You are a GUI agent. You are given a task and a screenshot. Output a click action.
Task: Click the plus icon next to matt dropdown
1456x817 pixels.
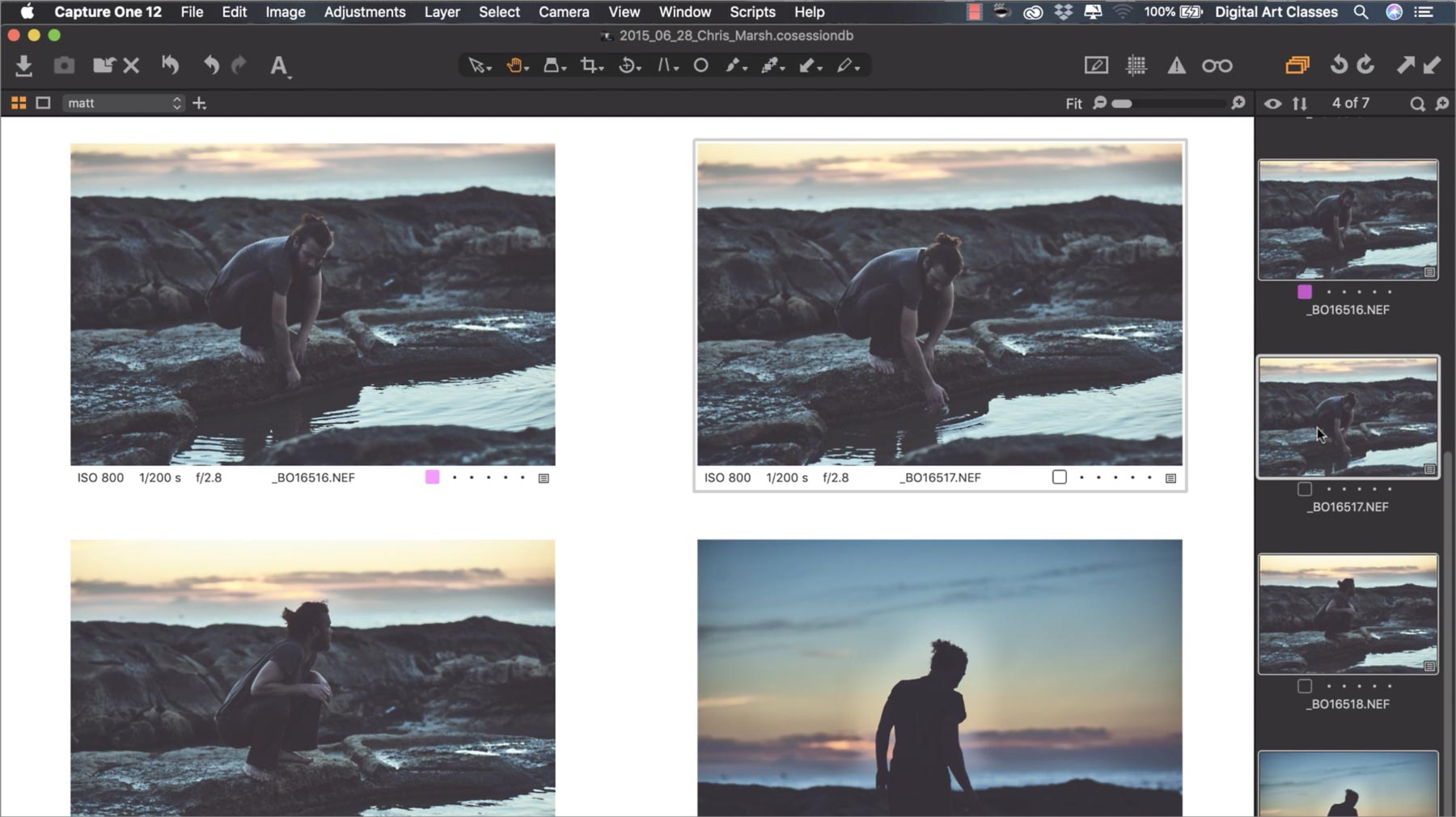tap(200, 103)
